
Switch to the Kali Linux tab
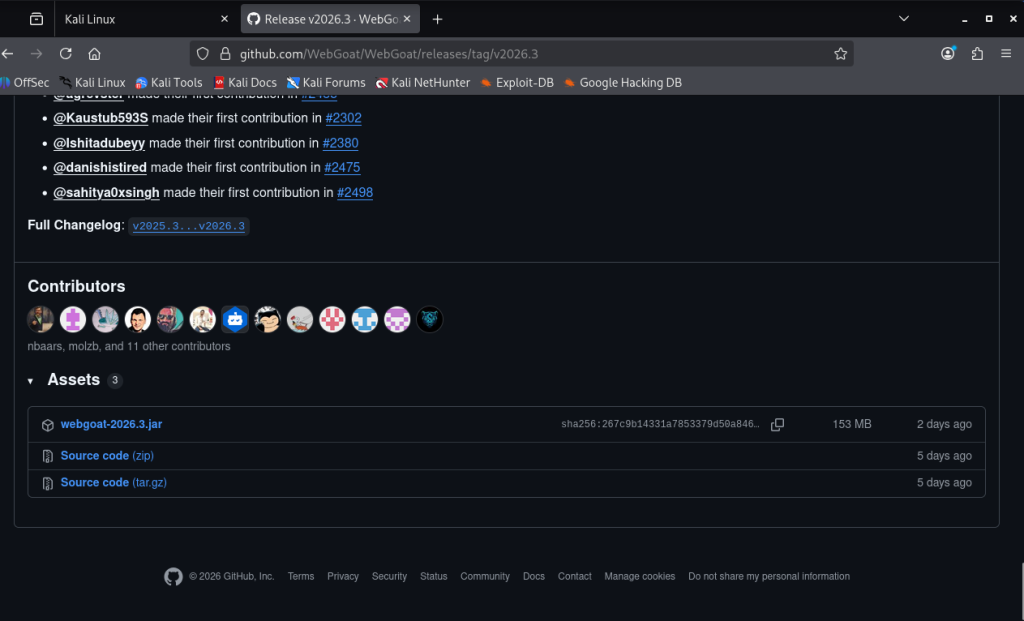(144, 19)
